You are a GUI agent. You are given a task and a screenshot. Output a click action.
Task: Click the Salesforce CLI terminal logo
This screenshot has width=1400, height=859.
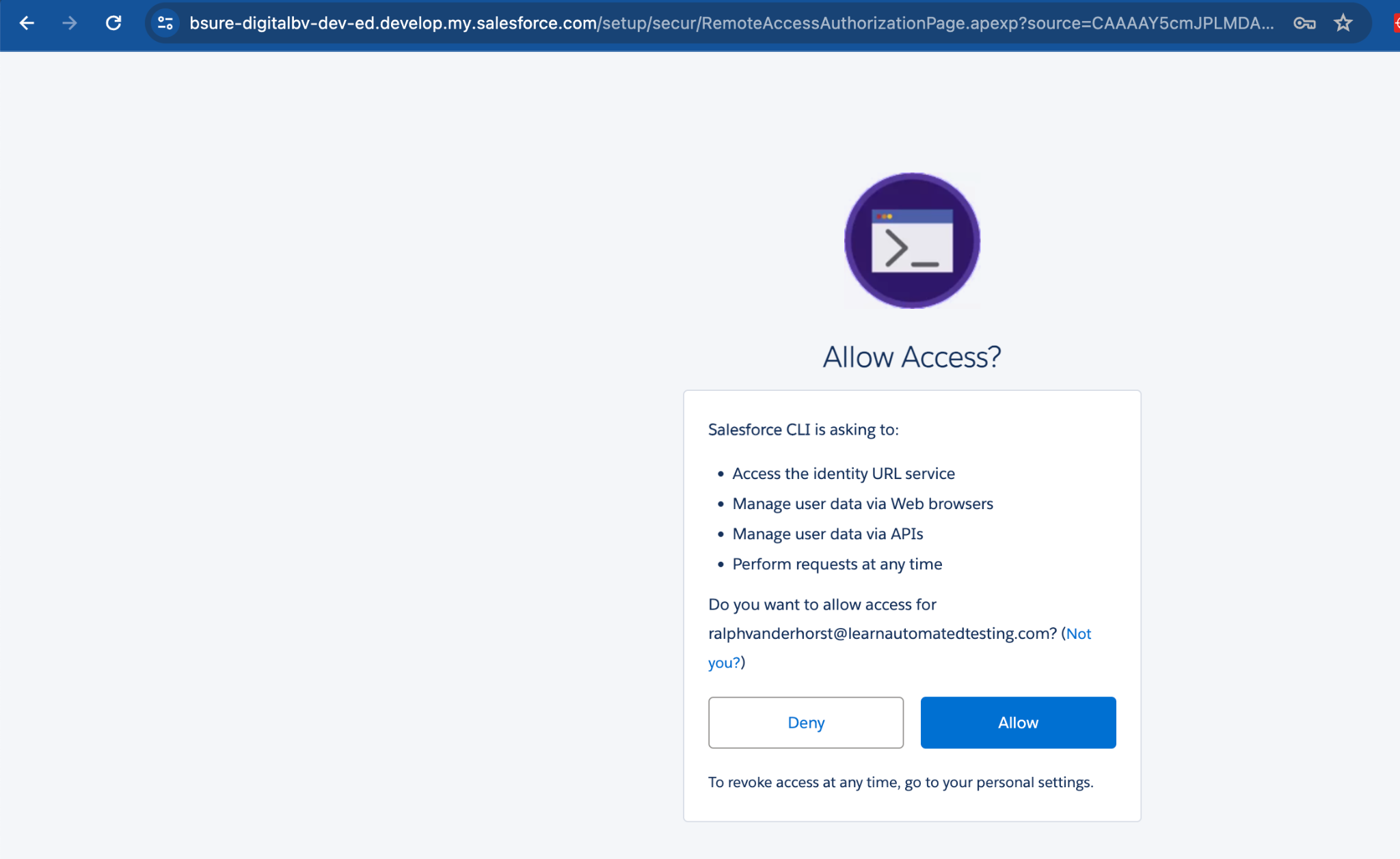pyautogui.click(x=912, y=241)
